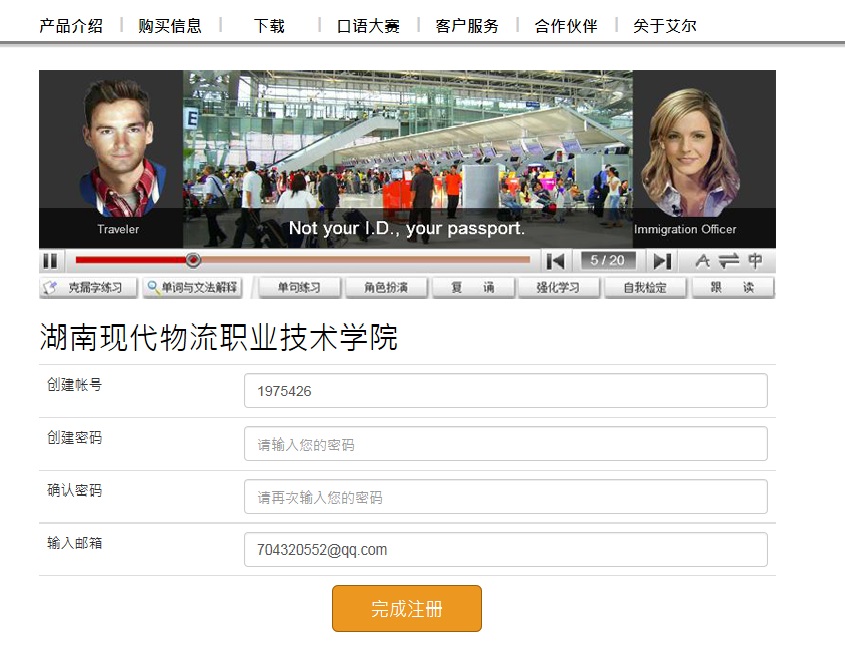This screenshot has width=845, height=648.
Task: Open 下载 menu
Action: click(269, 26)
